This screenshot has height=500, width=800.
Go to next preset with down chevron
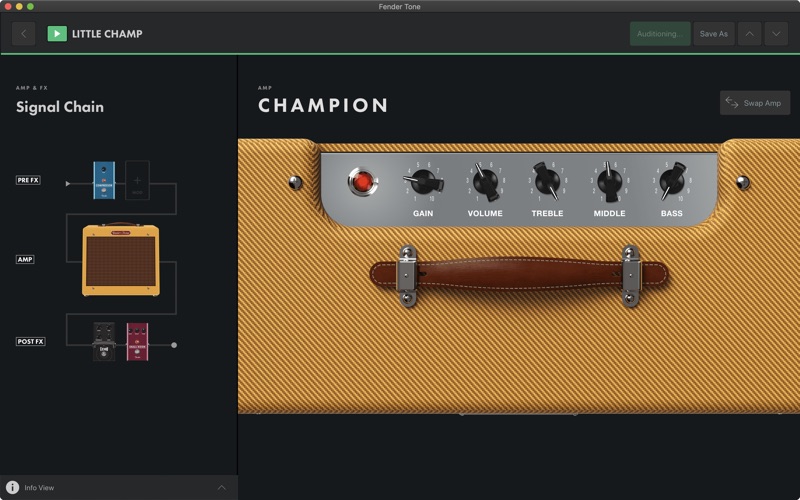pos(776,34)
